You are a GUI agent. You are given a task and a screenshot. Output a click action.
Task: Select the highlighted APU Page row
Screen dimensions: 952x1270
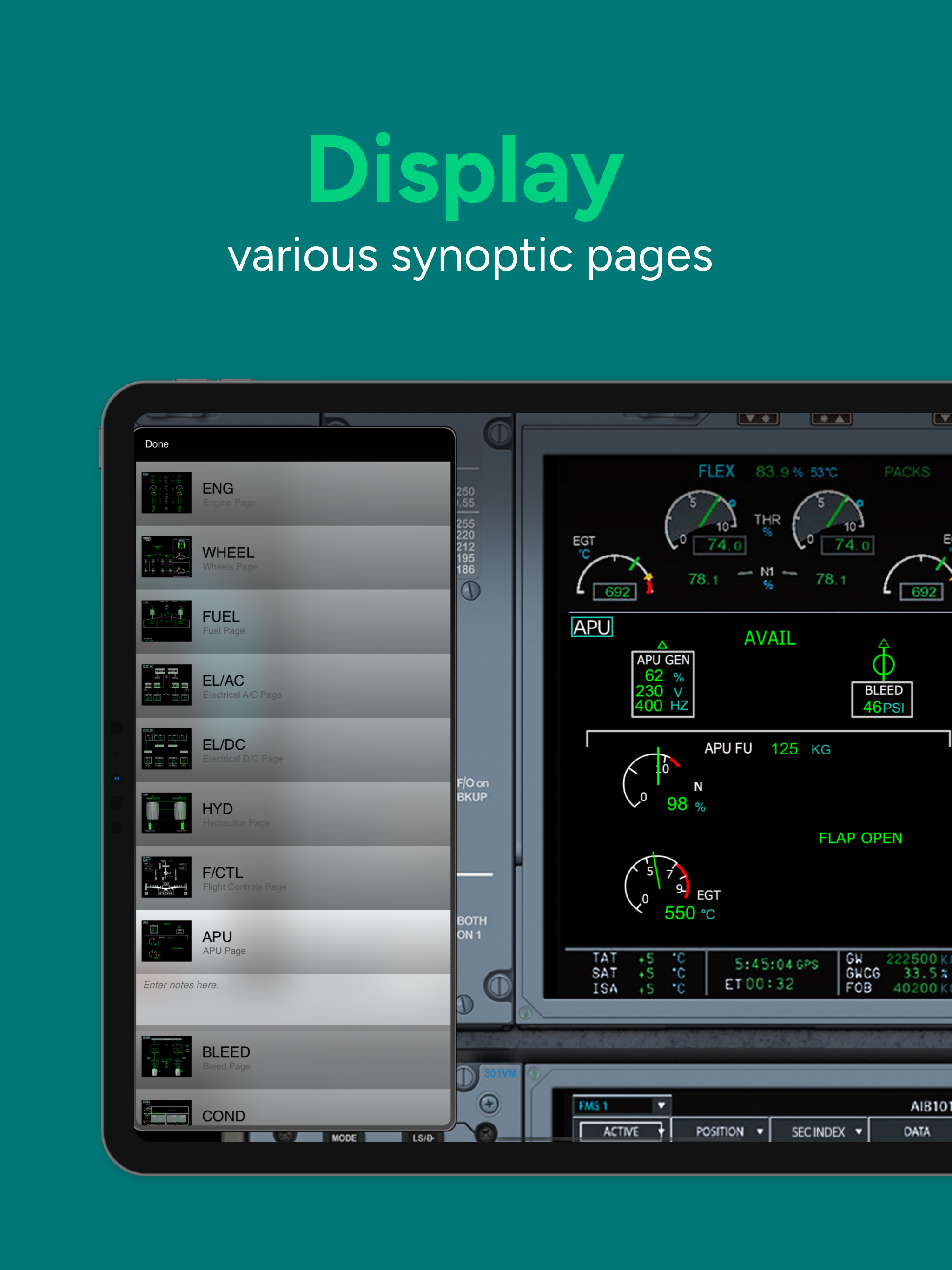[293, 942]
